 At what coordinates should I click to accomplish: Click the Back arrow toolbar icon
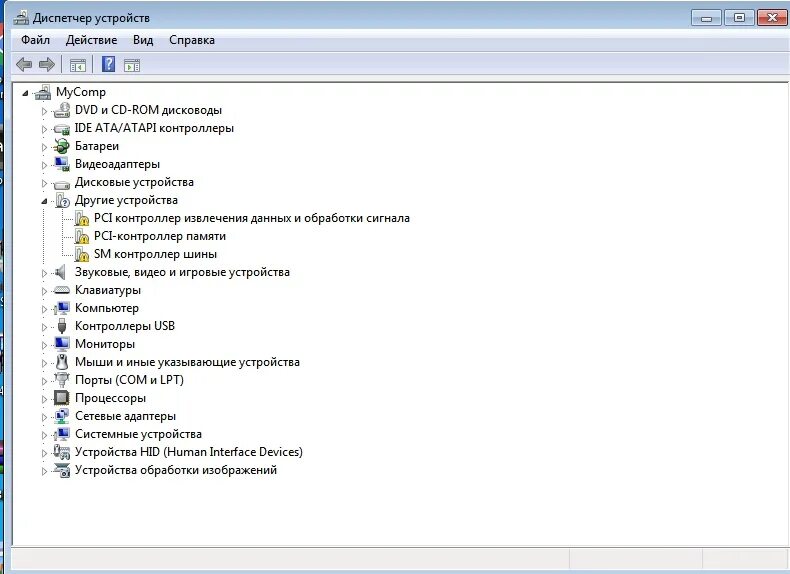[24, 65]
